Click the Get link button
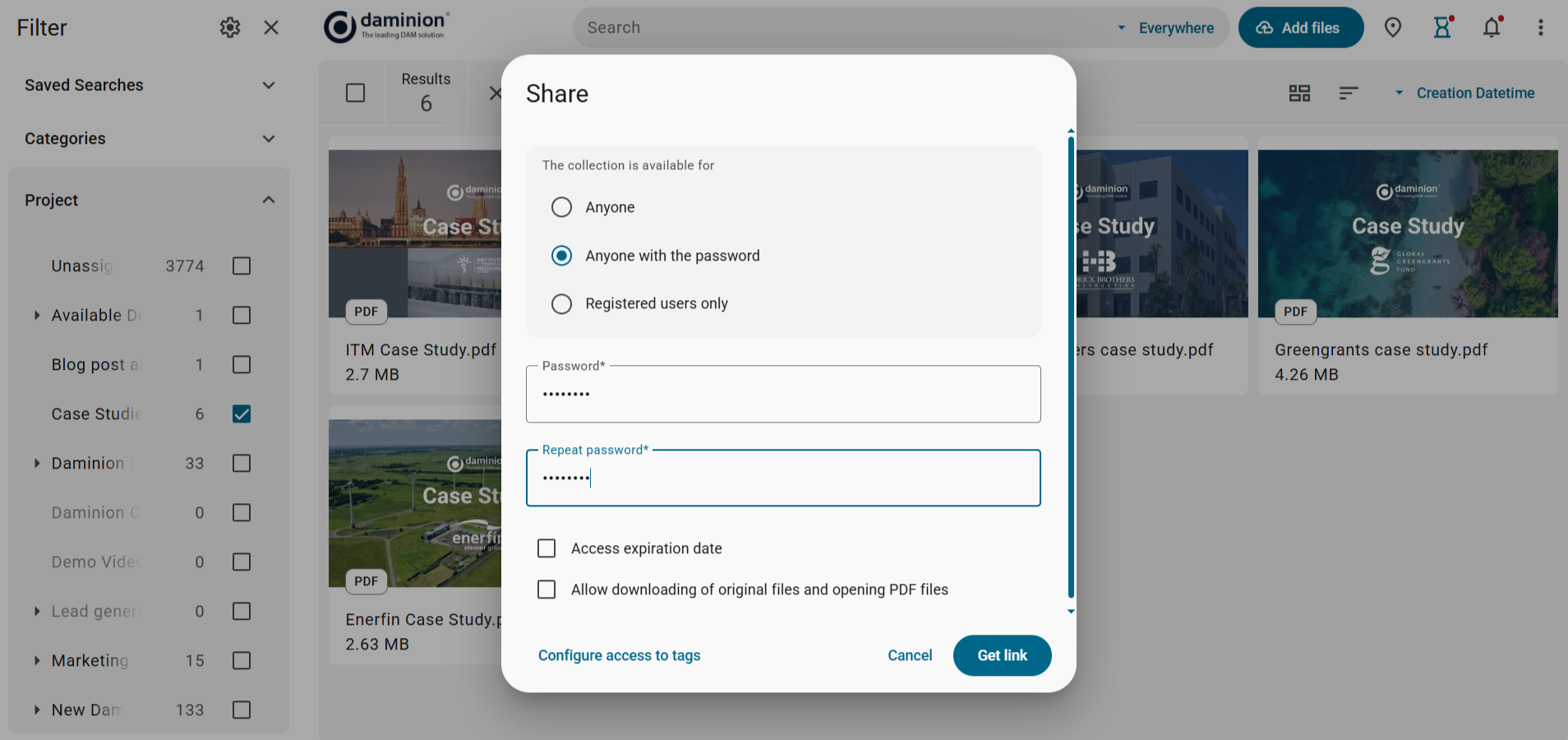This screenshot has height=740, width=1568. [1002, 655]
